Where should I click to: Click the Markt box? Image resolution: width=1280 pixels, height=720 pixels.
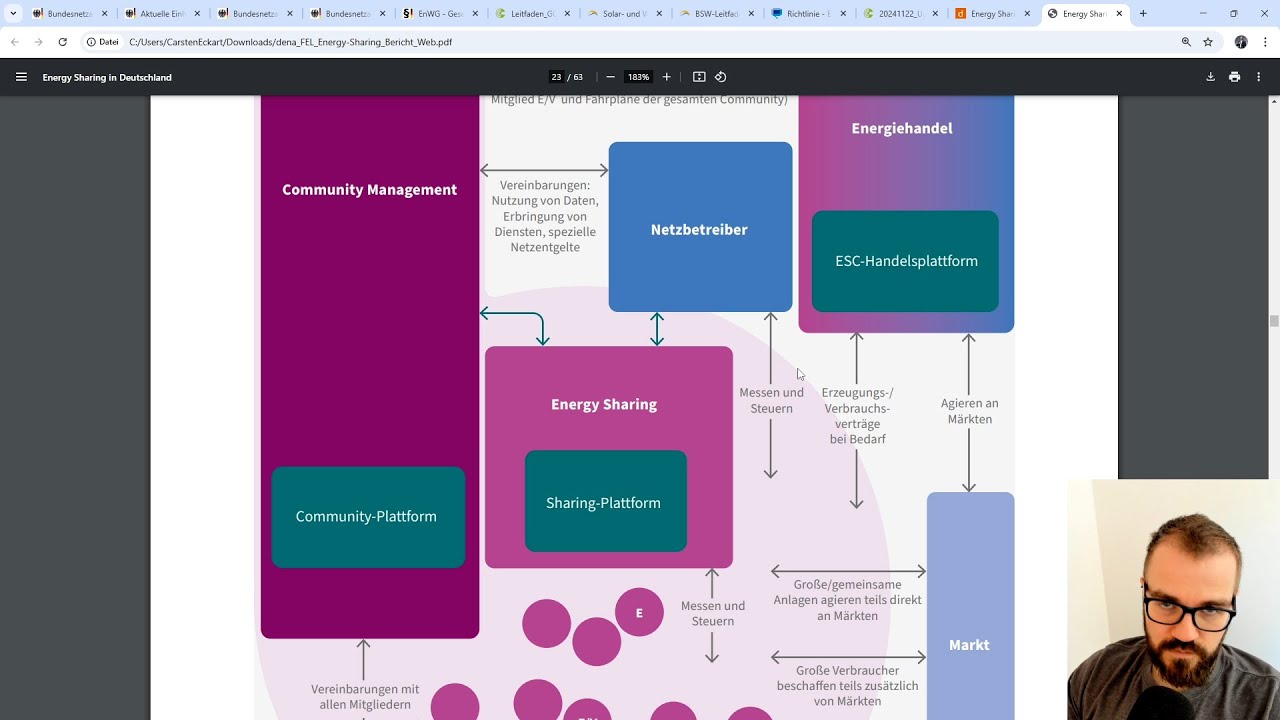[970, 606]
